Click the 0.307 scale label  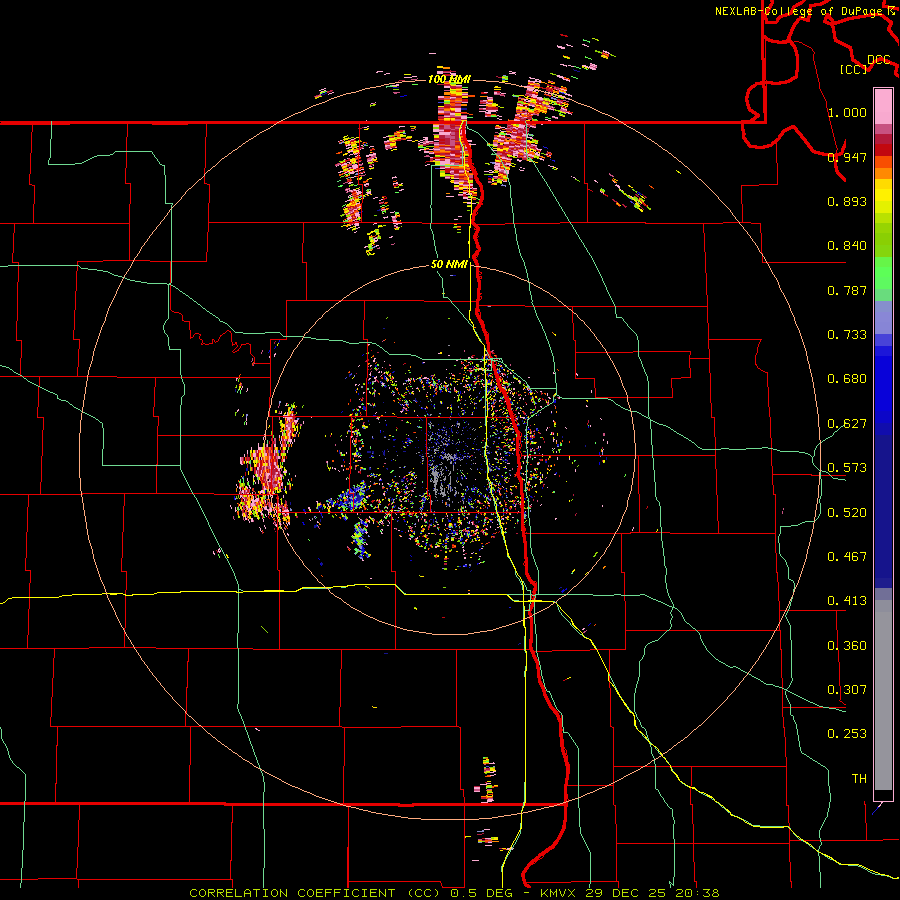pos(847,690)
